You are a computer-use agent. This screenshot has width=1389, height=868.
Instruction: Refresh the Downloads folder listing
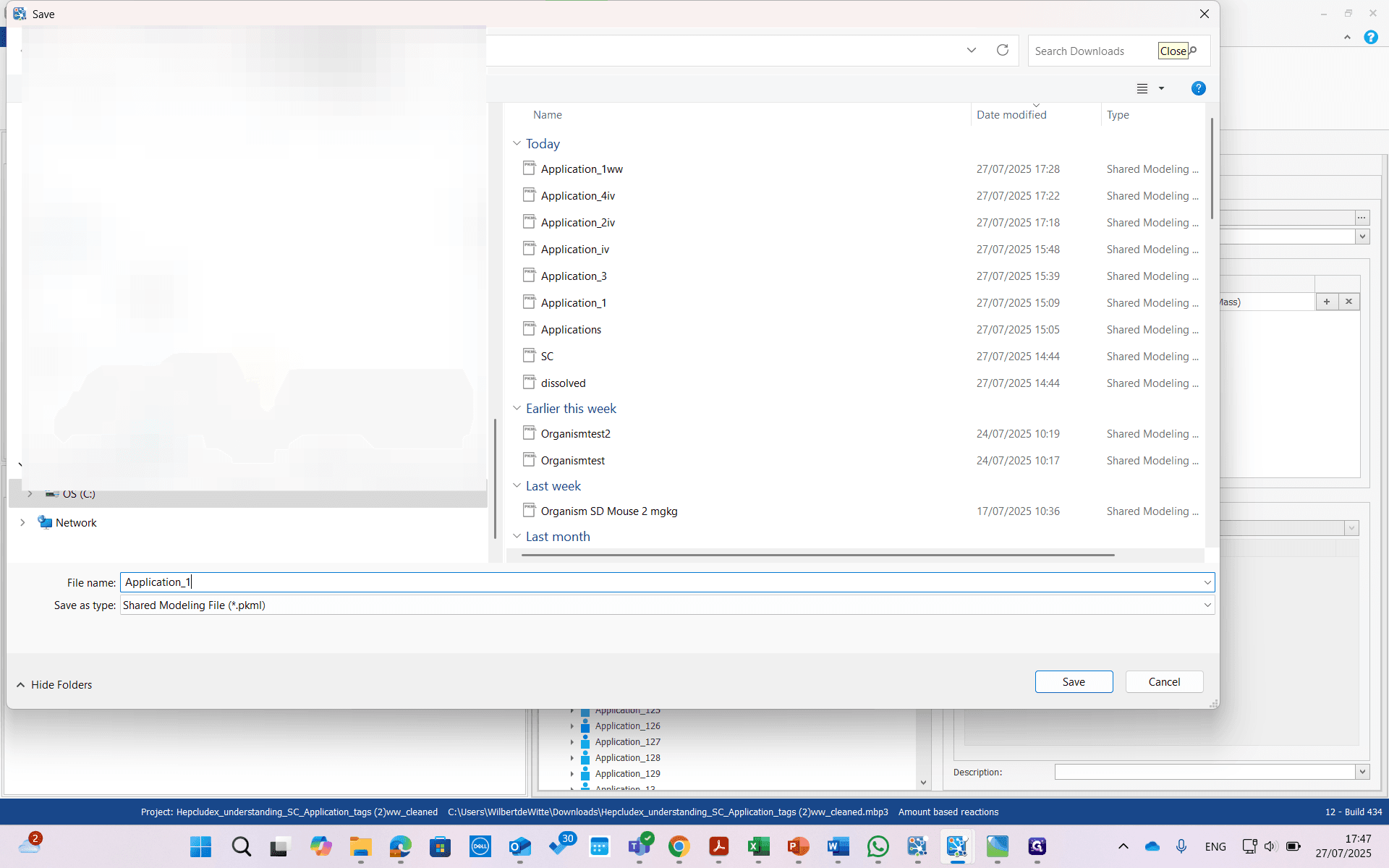(x=1002, y=50)
